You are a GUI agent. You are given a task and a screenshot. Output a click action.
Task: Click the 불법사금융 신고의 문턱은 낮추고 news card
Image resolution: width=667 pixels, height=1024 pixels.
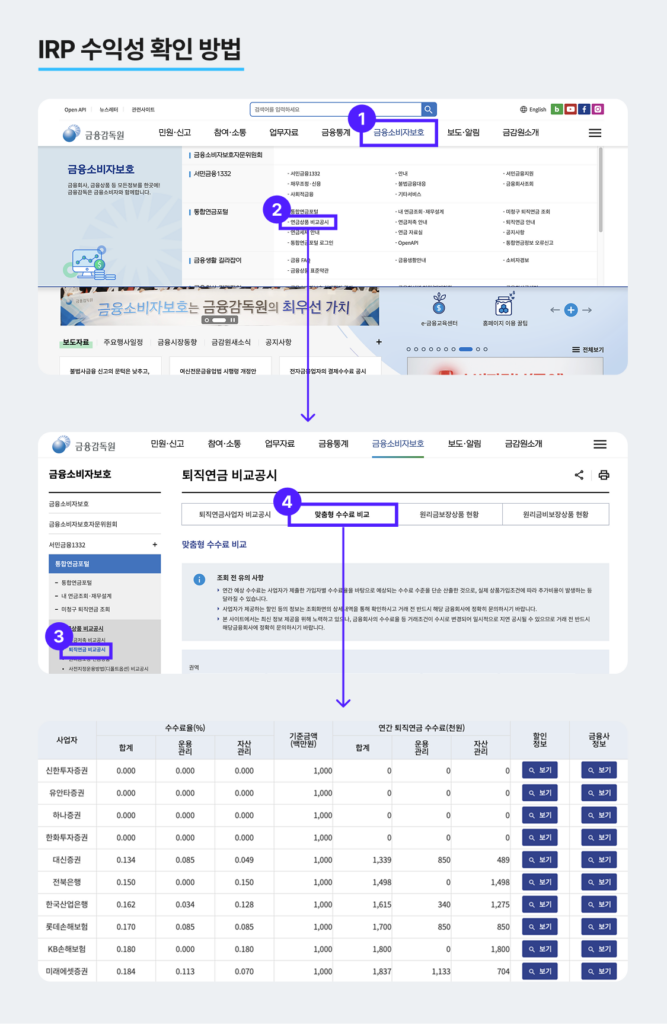pyautogui.click(x=110, y=366)
